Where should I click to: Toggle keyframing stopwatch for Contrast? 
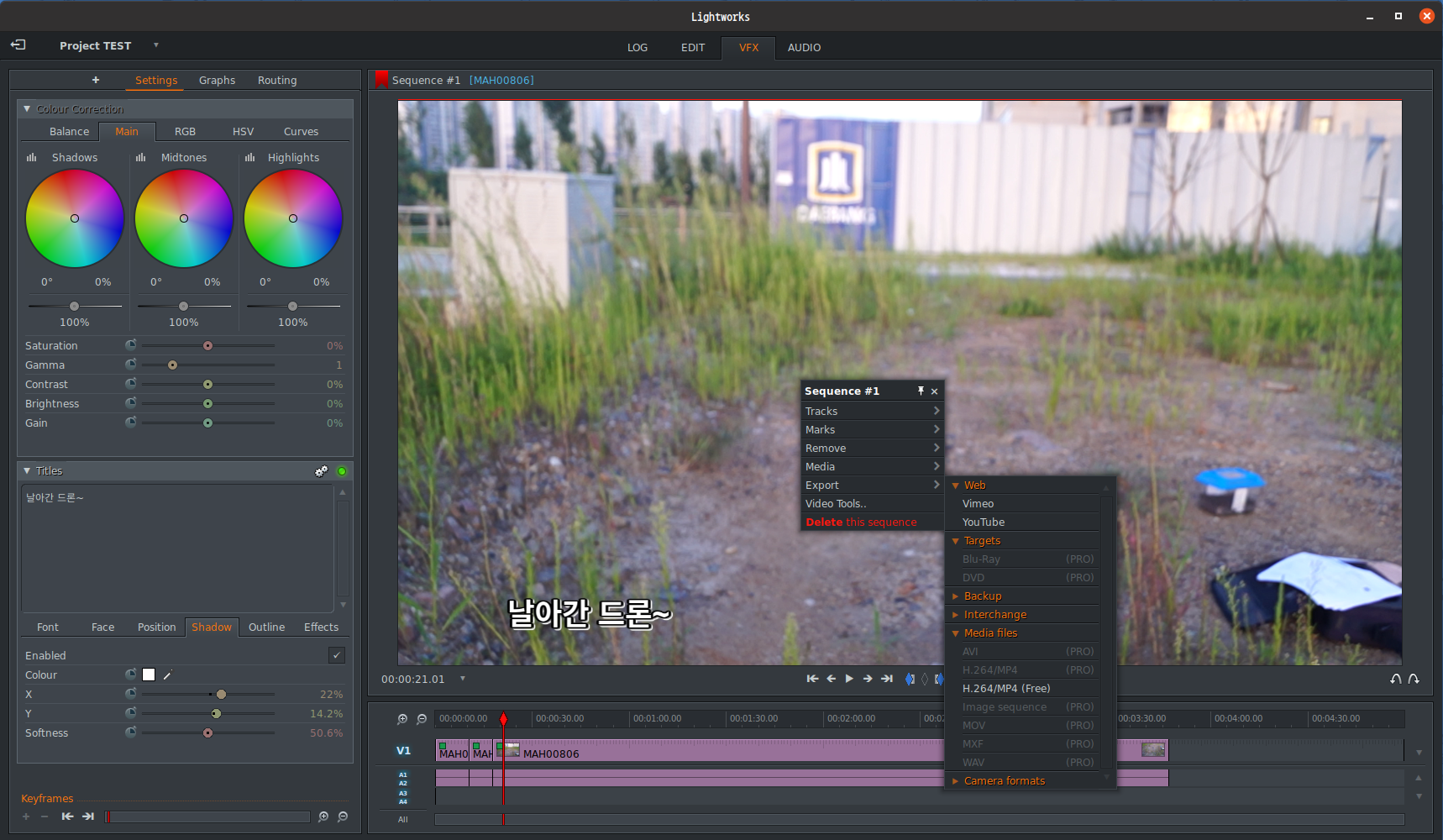click(x=131, y=384)
